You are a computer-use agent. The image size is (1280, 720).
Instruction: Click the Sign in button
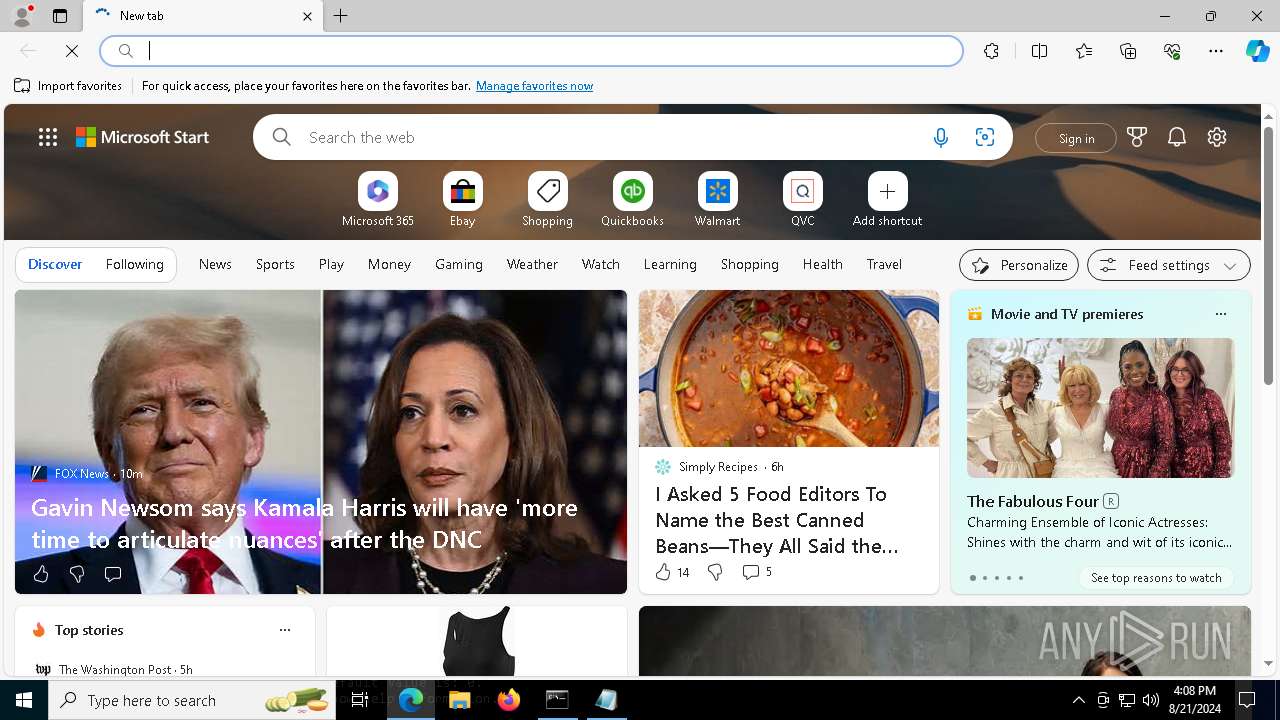pos(1076,138)
